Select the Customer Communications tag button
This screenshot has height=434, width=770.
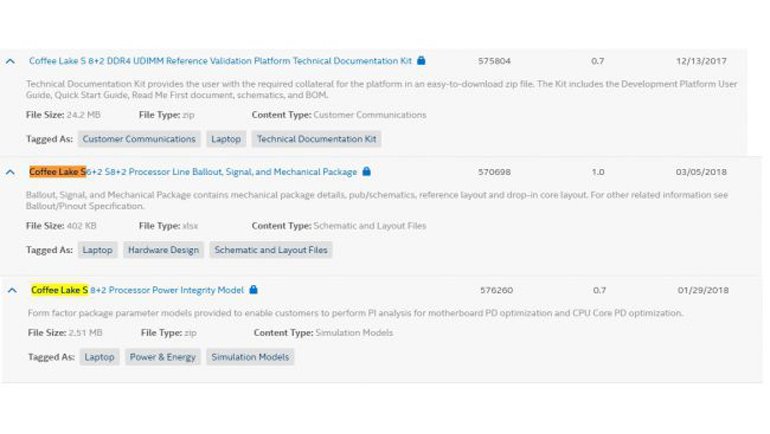138,139
